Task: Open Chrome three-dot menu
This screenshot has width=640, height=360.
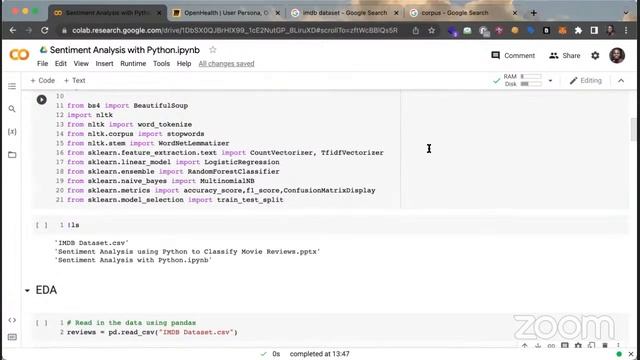Action: pyautogui.click(x=626, y=31)
